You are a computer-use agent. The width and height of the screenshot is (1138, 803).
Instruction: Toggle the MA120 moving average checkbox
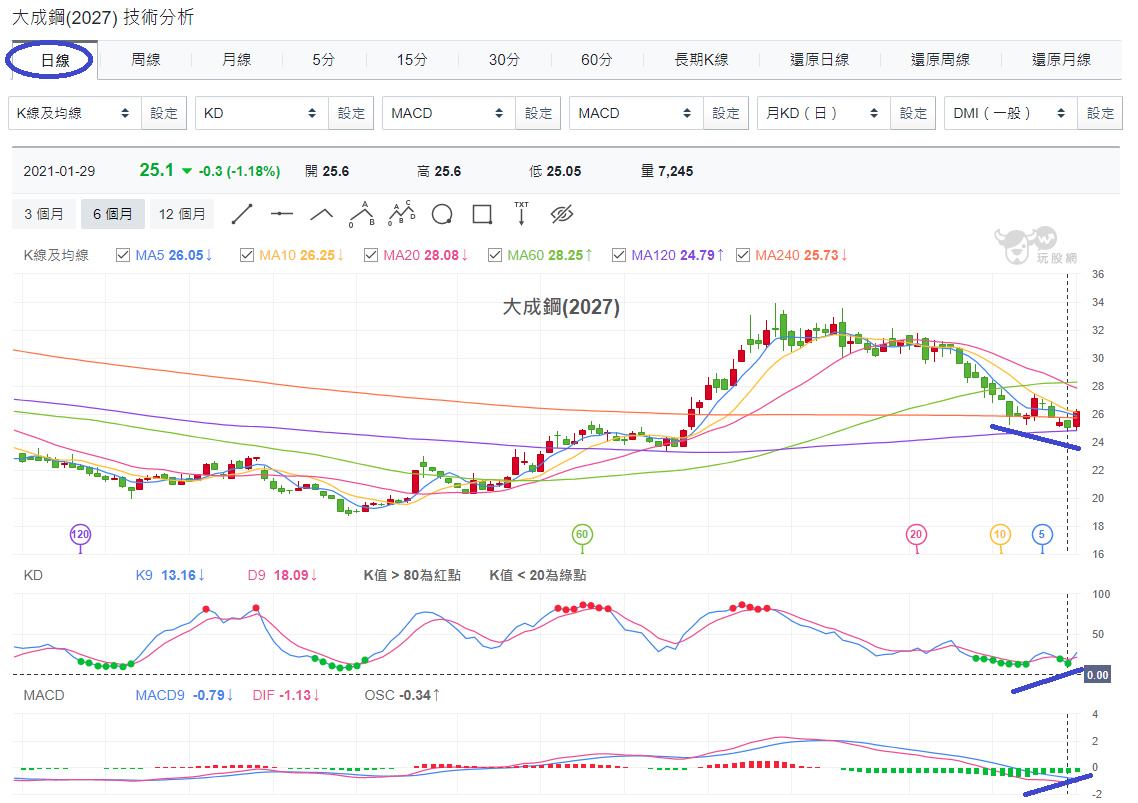[x=619, y=255]
